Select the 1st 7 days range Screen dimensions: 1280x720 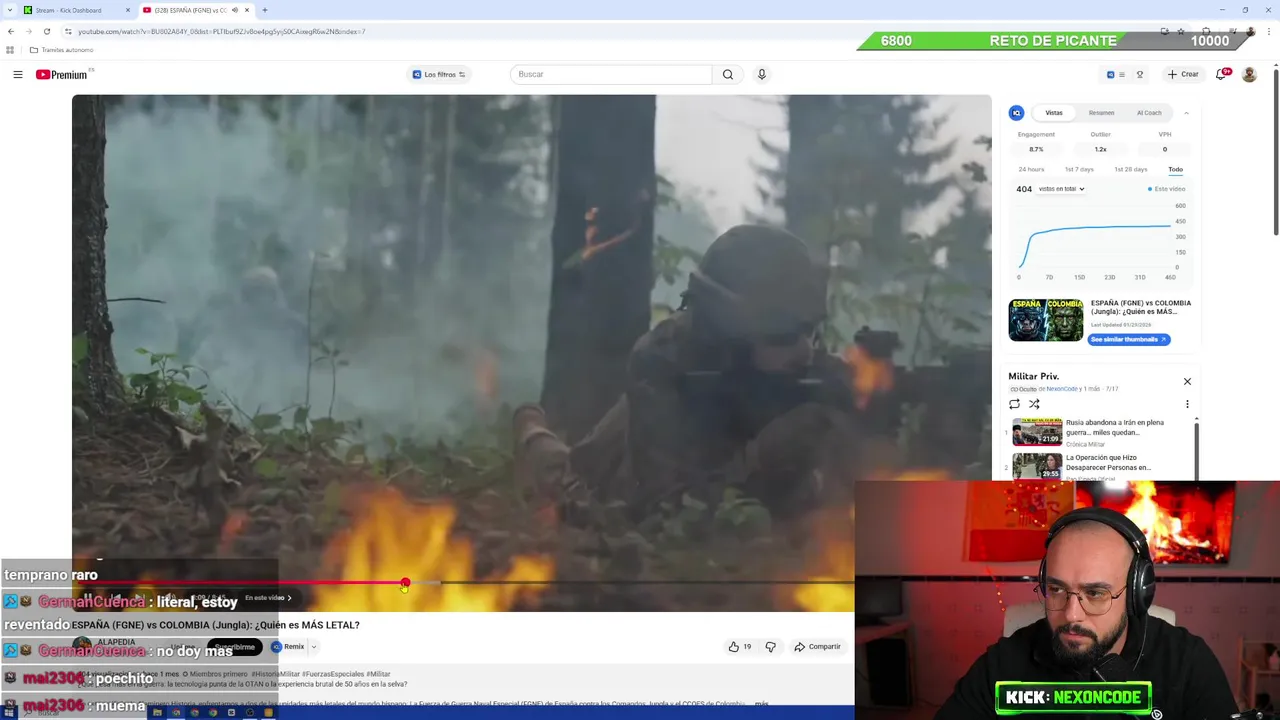point(1079,169)
